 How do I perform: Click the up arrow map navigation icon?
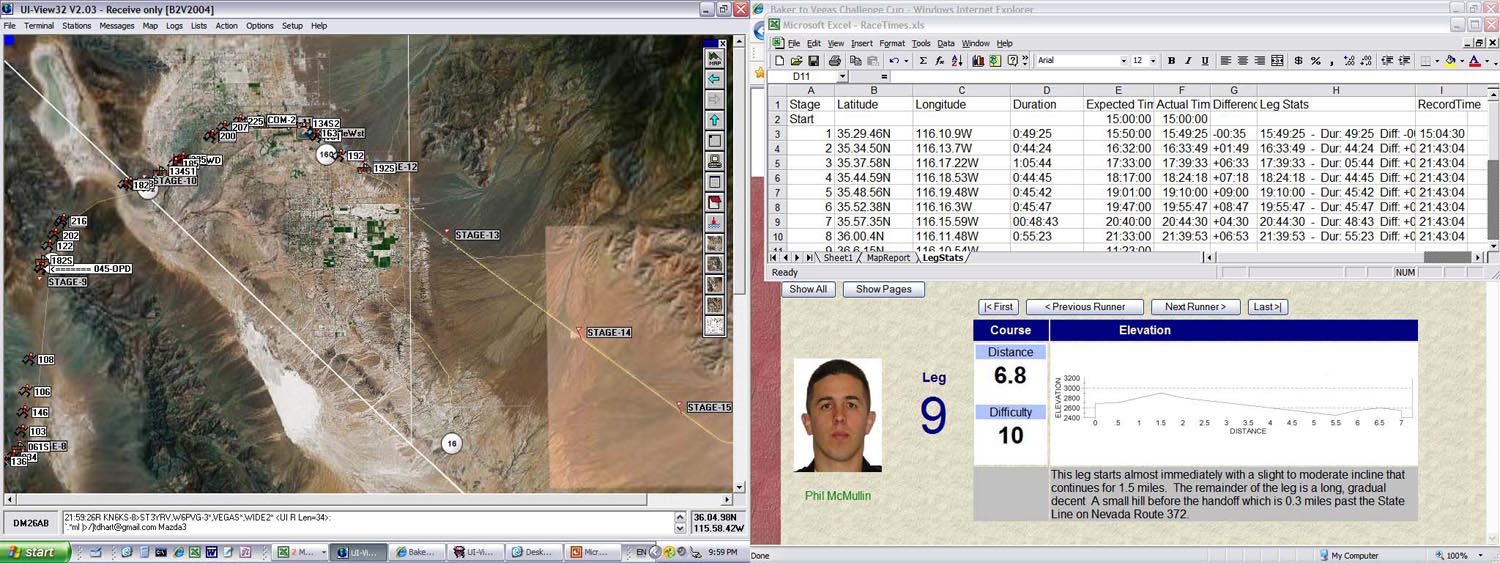pyautogui.click(x=714, y=120)
